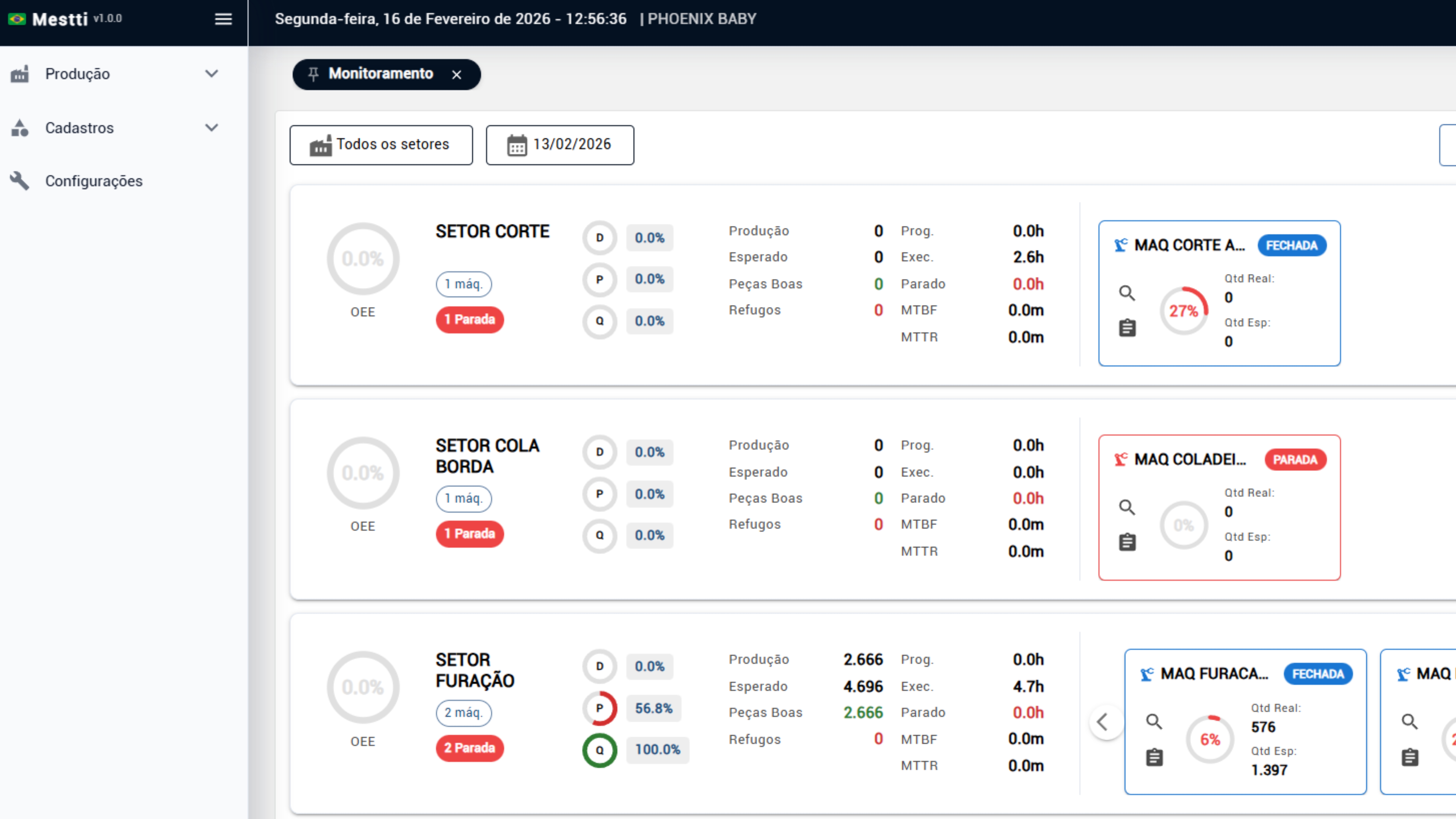Click the 27% progress ring on MAQ CORTE
Image resolution: width=1456 pixels, height=819 pixels.
point(1184,311)
